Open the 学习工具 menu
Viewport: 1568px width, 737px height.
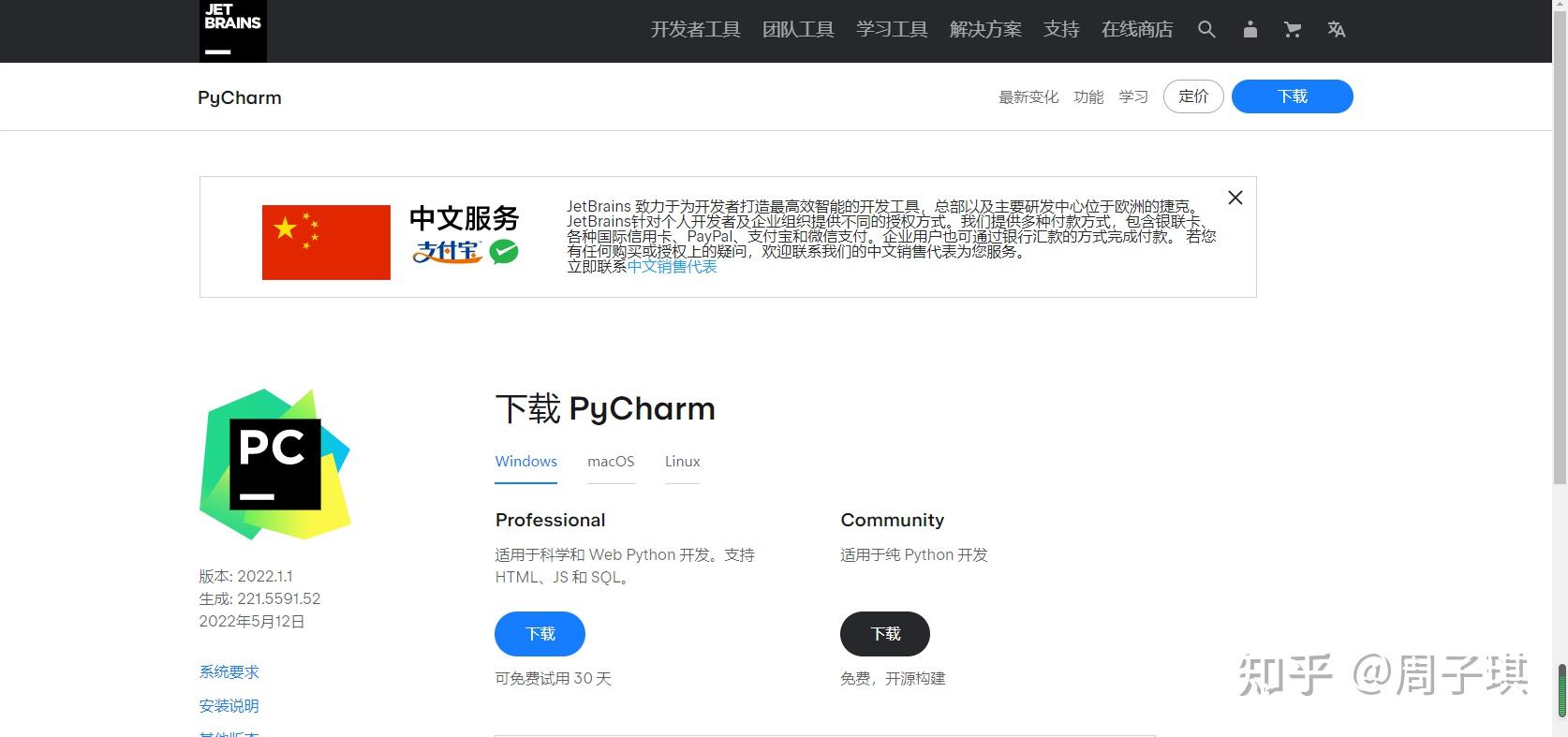tap(892, 30)
